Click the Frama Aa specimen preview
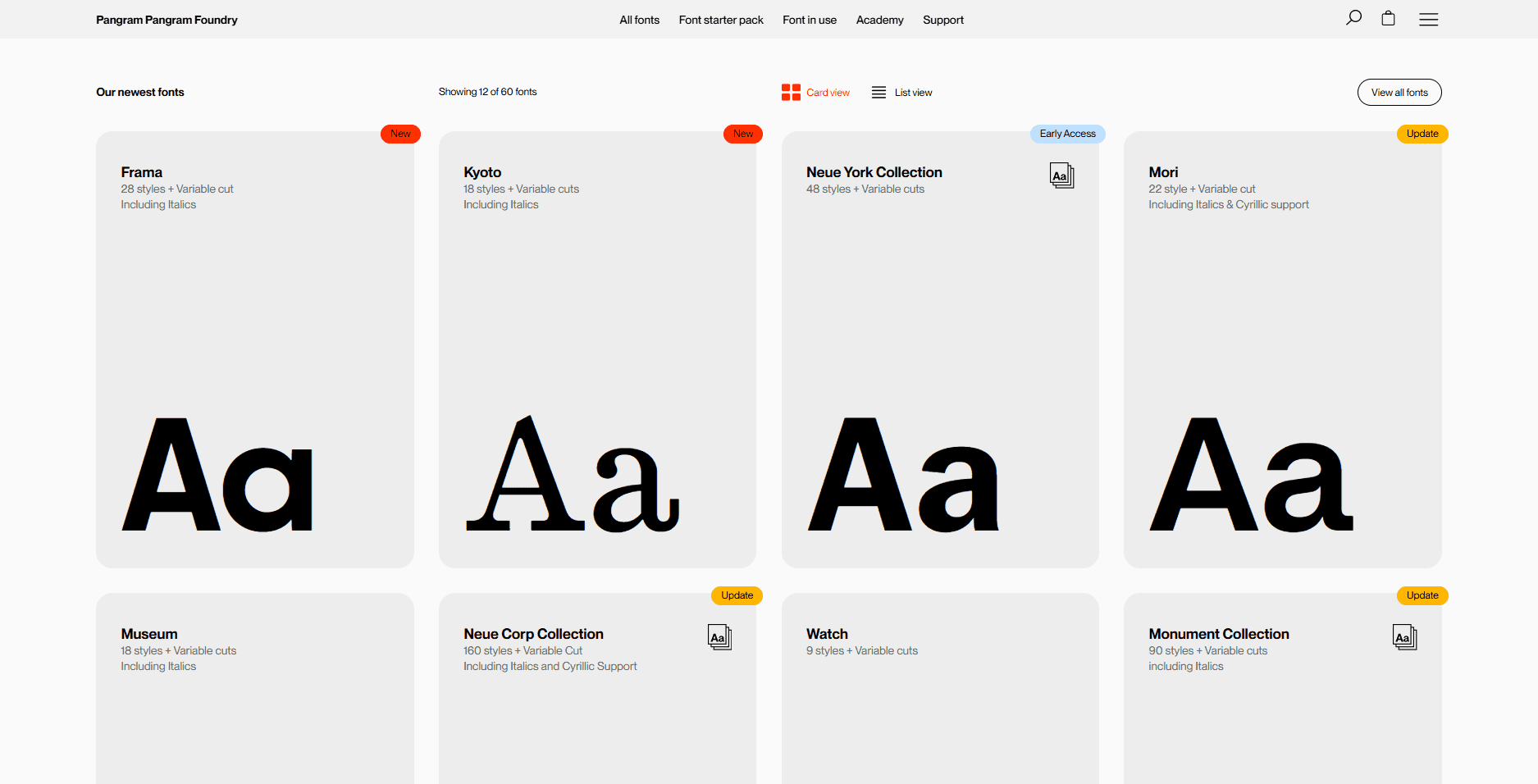 (x=217, y=475)
